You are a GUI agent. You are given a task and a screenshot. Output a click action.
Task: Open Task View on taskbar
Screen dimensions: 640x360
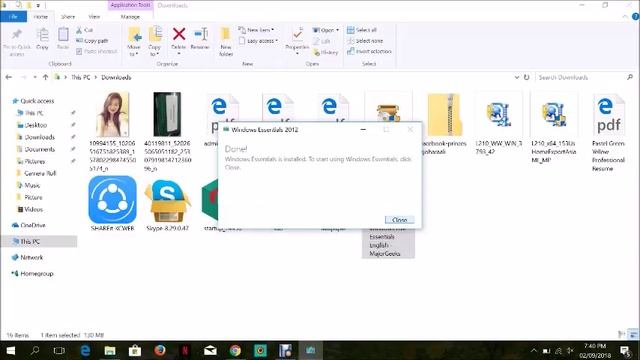click(59, 350)
